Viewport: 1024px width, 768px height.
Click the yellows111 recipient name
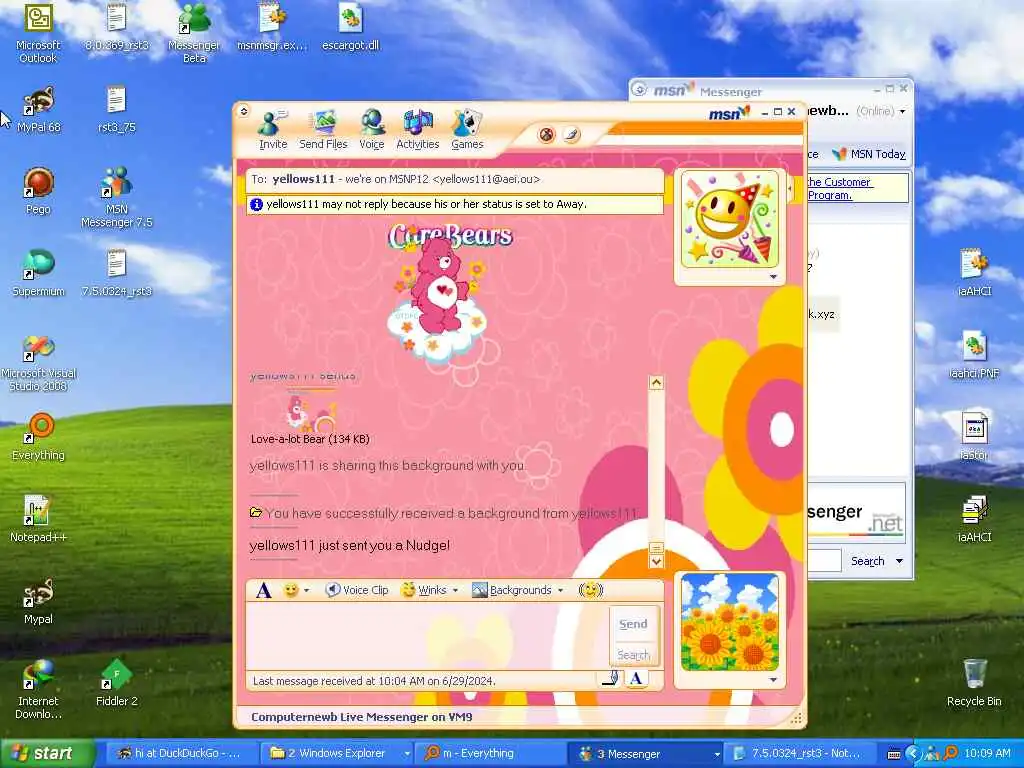pyautogui.click(x=303, y=179)
